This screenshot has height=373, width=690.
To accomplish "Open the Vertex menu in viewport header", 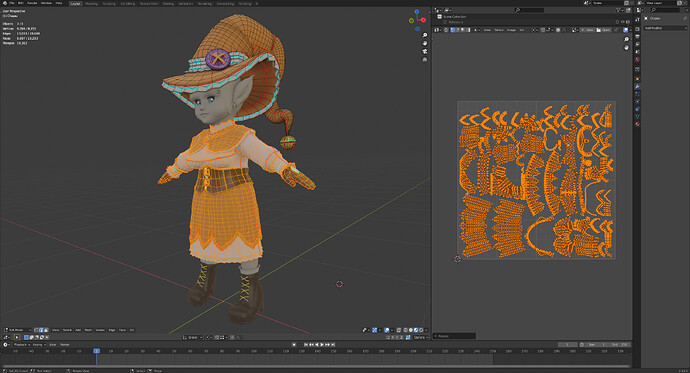I will point(100,330).
